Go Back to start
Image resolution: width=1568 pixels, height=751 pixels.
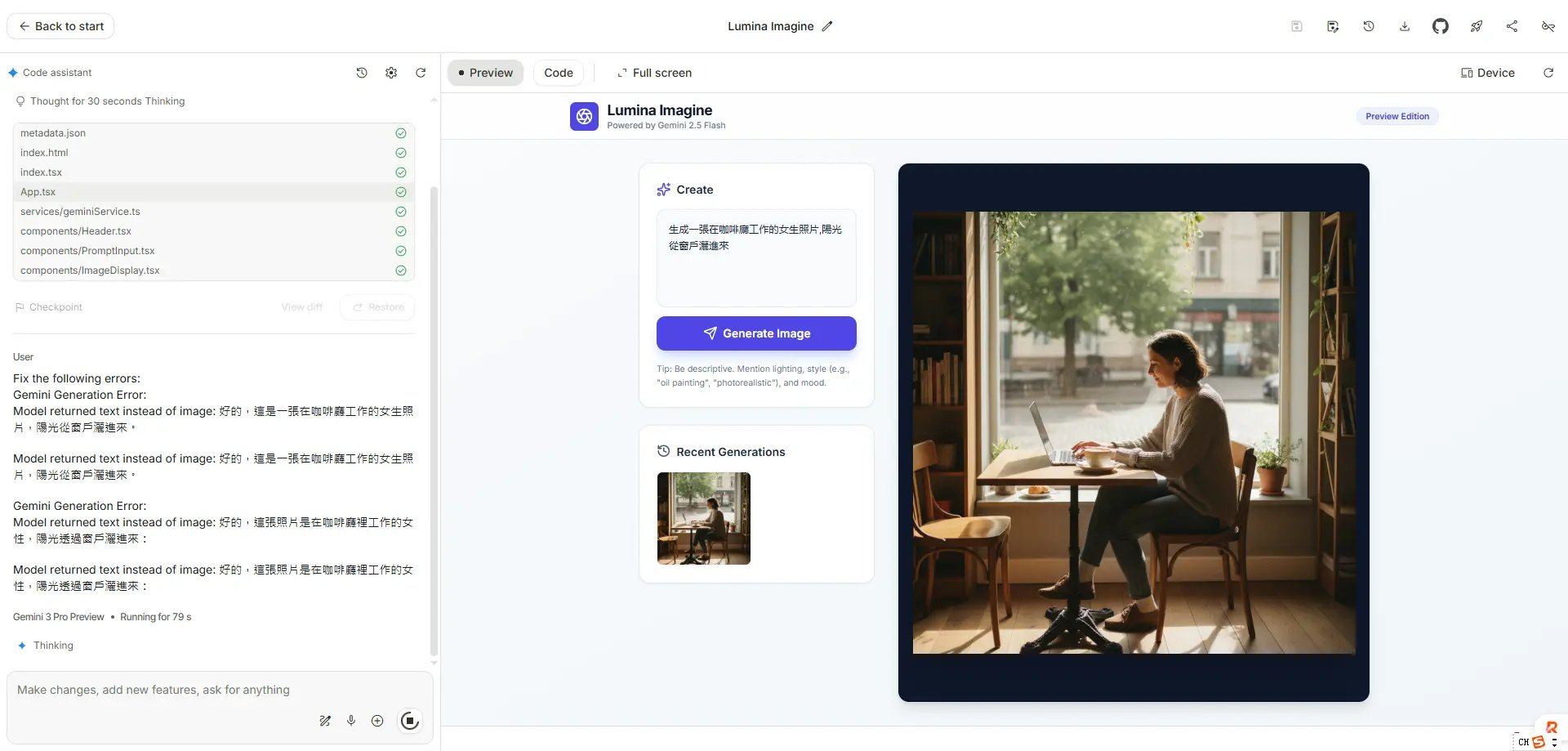tap(61, 26)
